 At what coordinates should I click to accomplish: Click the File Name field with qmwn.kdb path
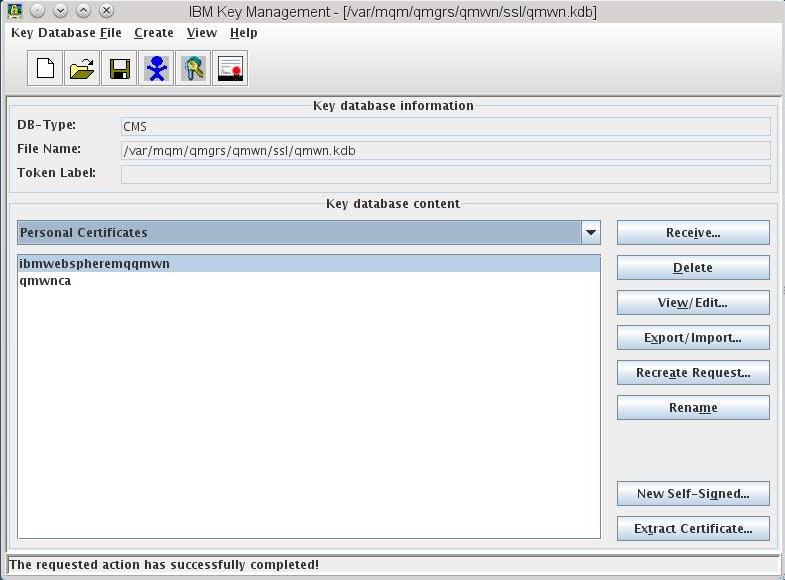tap(446, 151)
